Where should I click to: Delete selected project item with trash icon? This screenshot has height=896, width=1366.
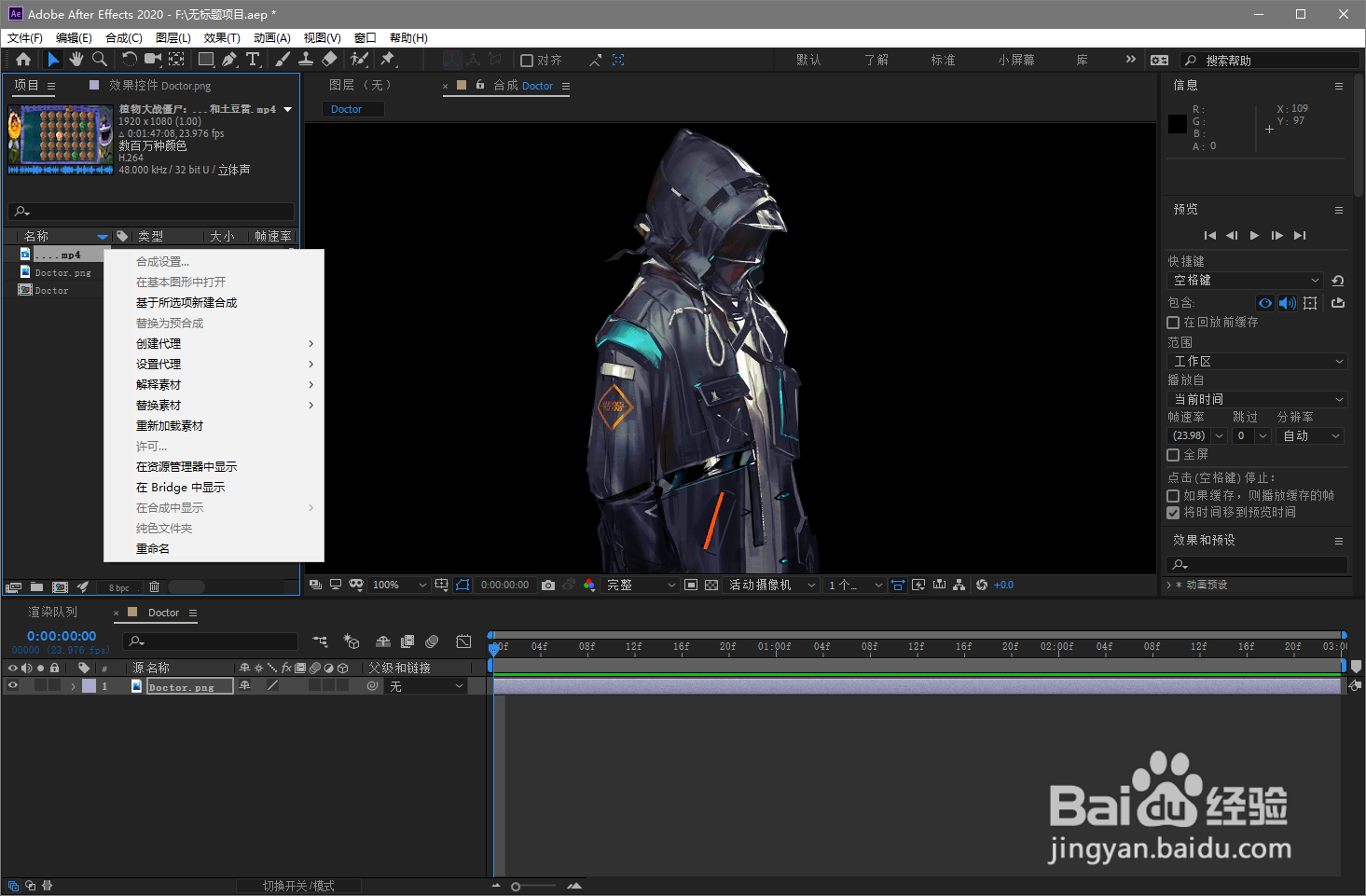[155, 587]
